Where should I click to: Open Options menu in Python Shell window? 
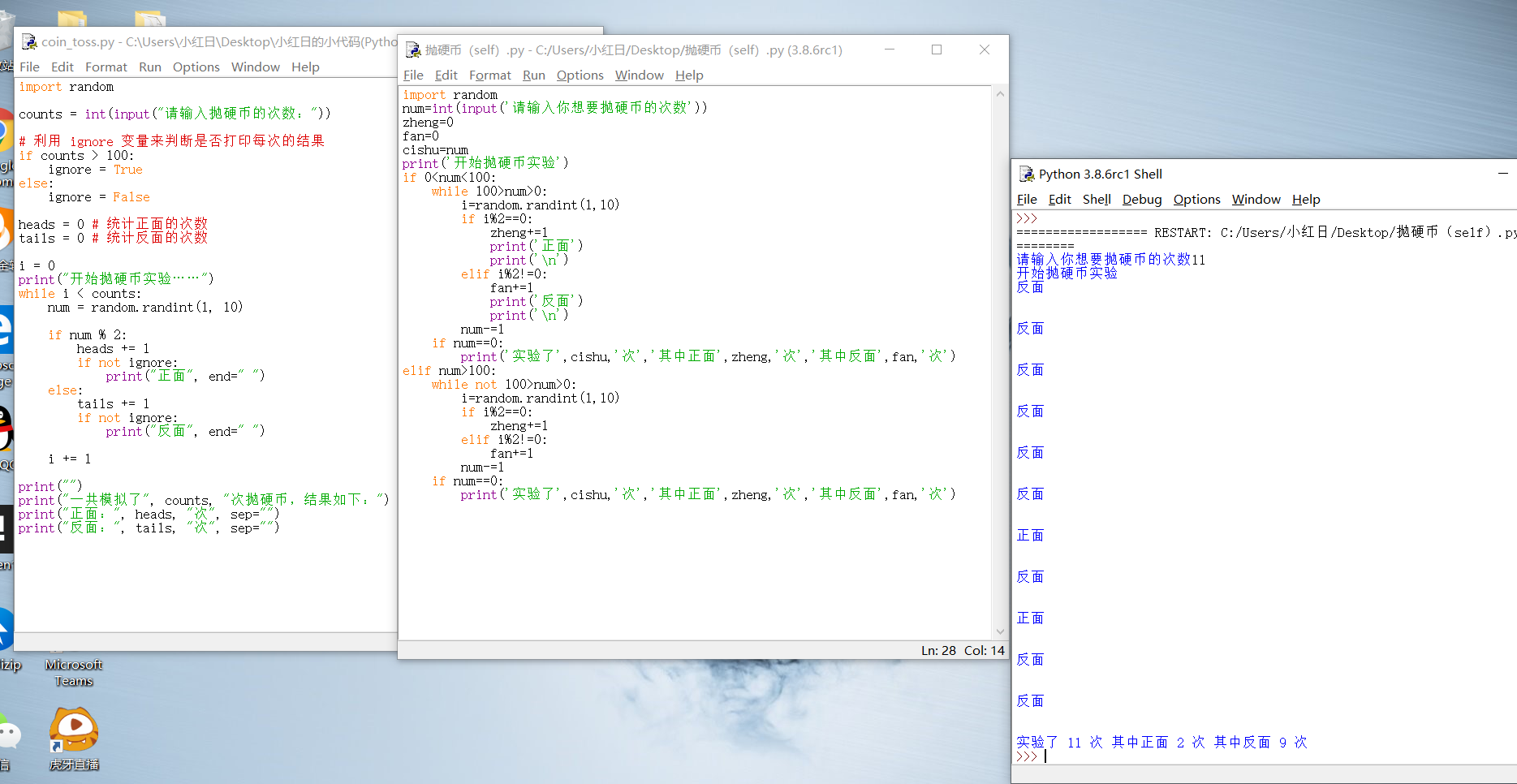1197,199
